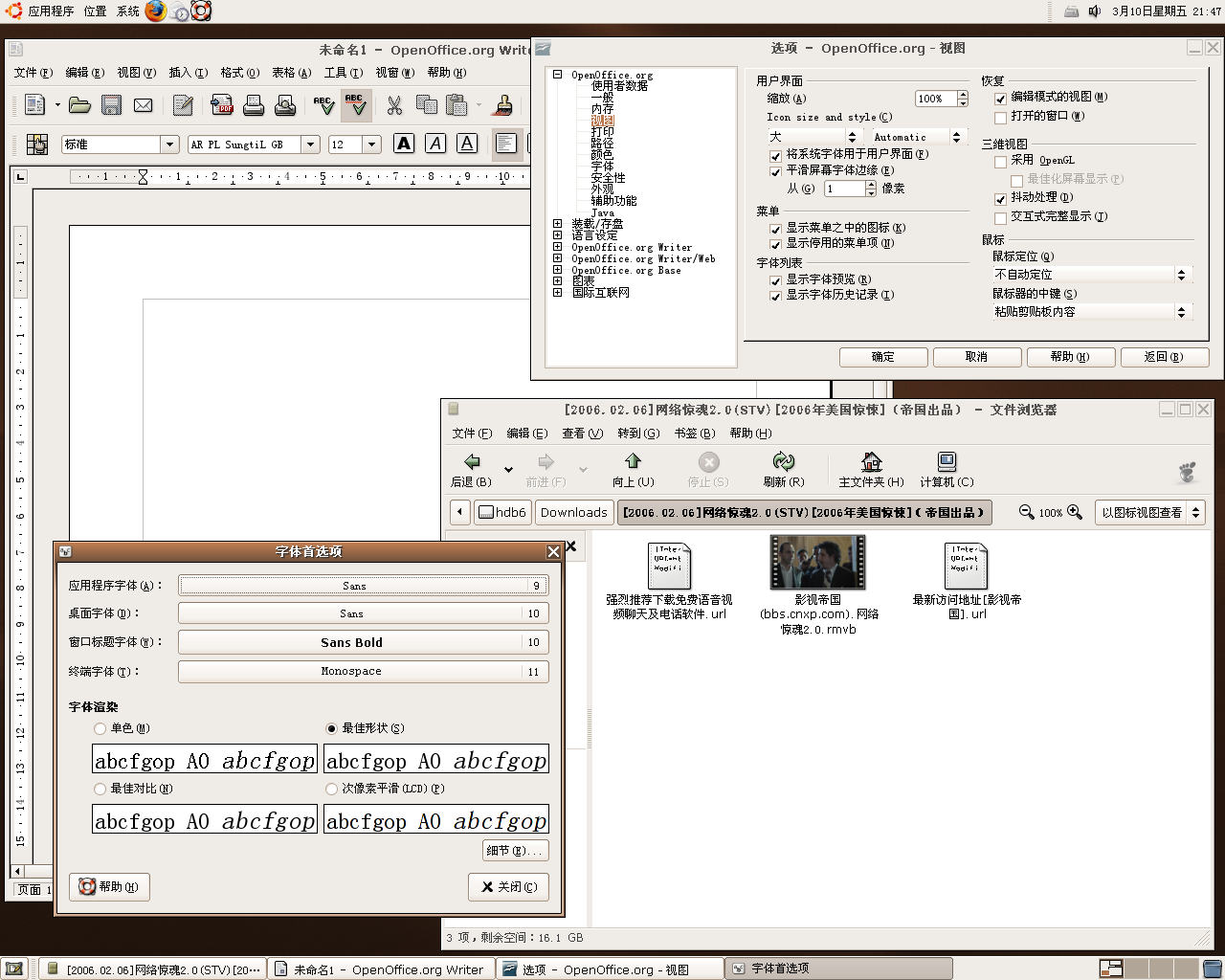This screenshot has height=980, width=1225.
Task: Toggle show icons in menus checkbox
Action: (775, 229)
